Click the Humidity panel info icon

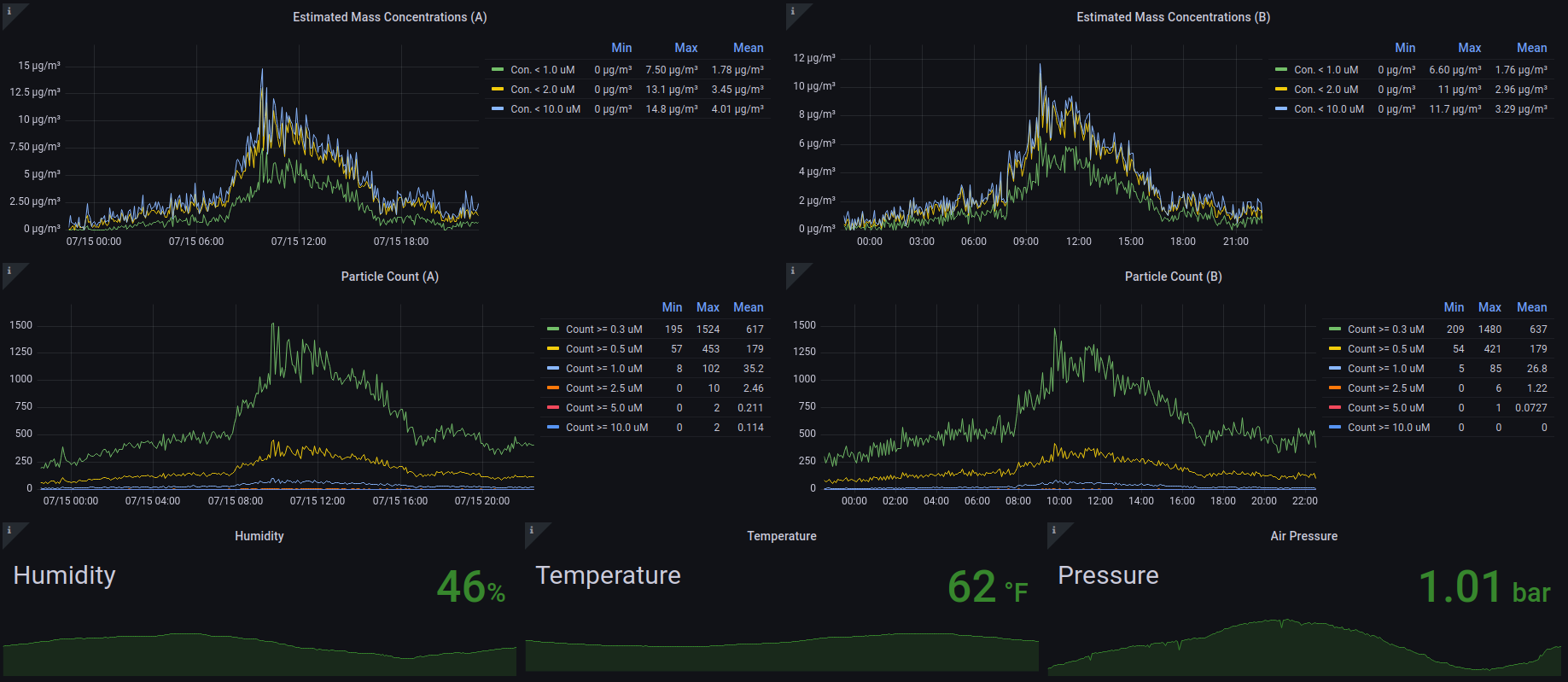point(9,530)
